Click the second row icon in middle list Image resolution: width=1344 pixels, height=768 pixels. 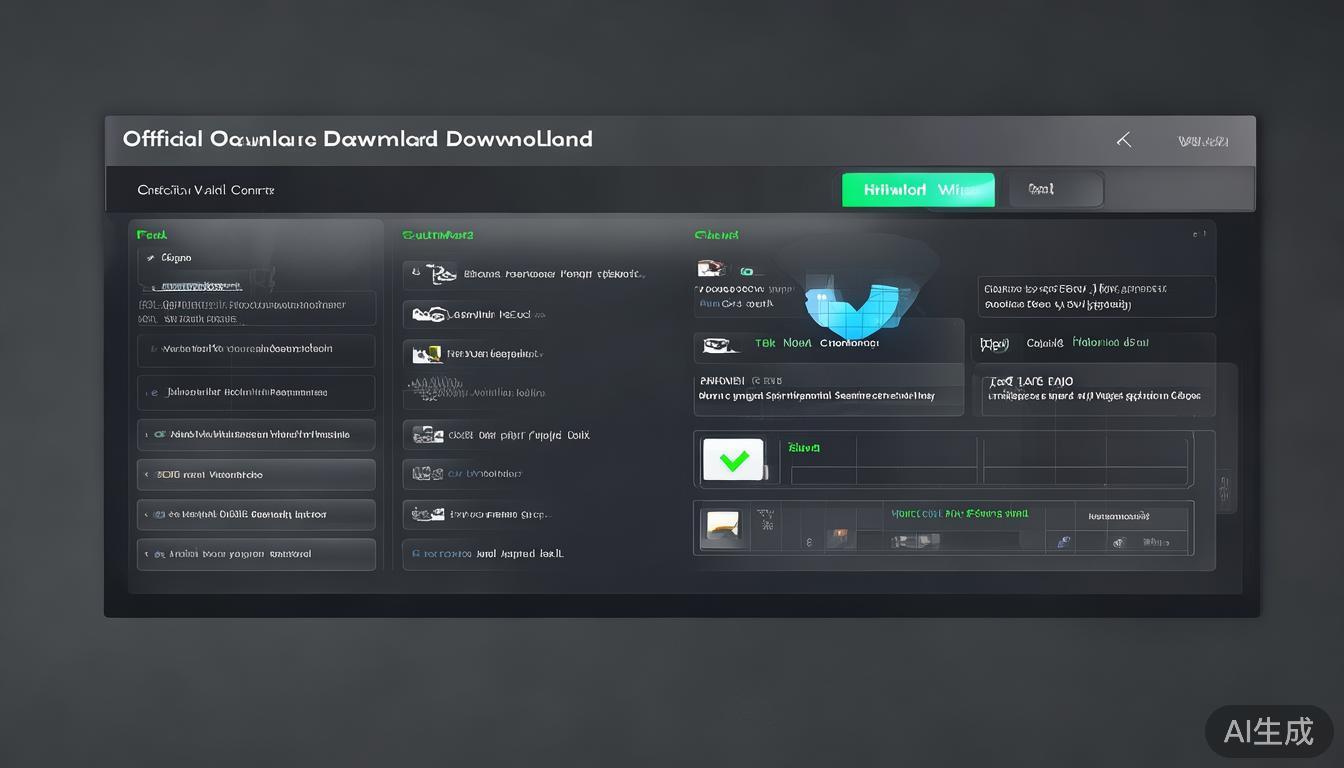429,315
